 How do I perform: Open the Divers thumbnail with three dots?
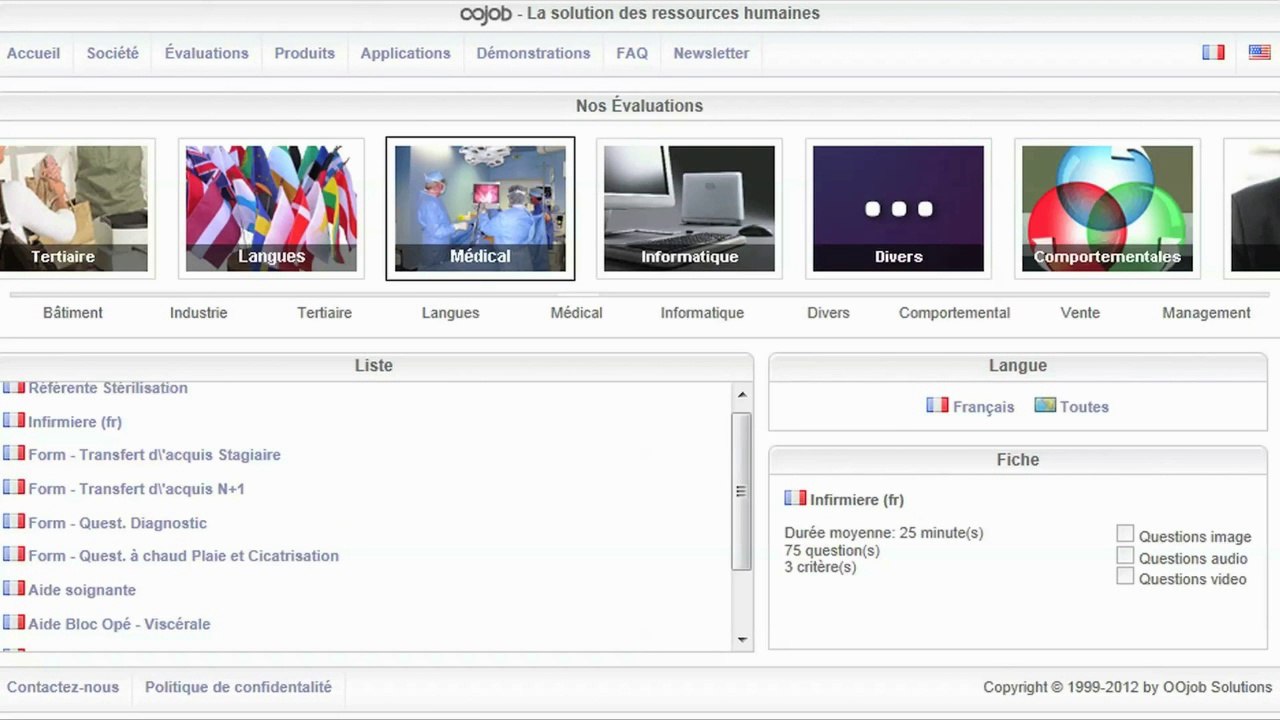tap(898, 209)
